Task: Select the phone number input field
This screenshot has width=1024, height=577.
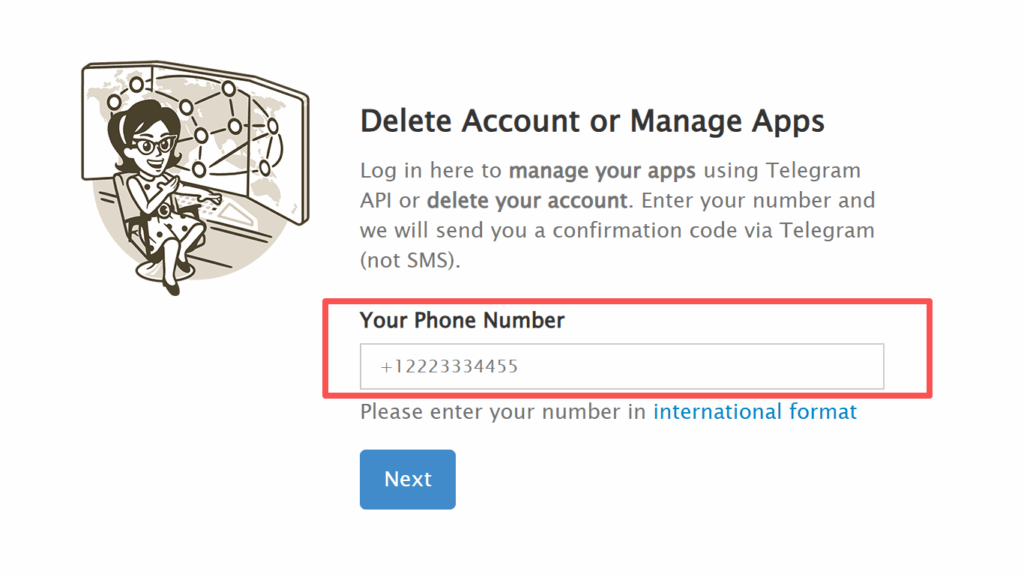Action: pyautogui.click(x=620, y=366)
